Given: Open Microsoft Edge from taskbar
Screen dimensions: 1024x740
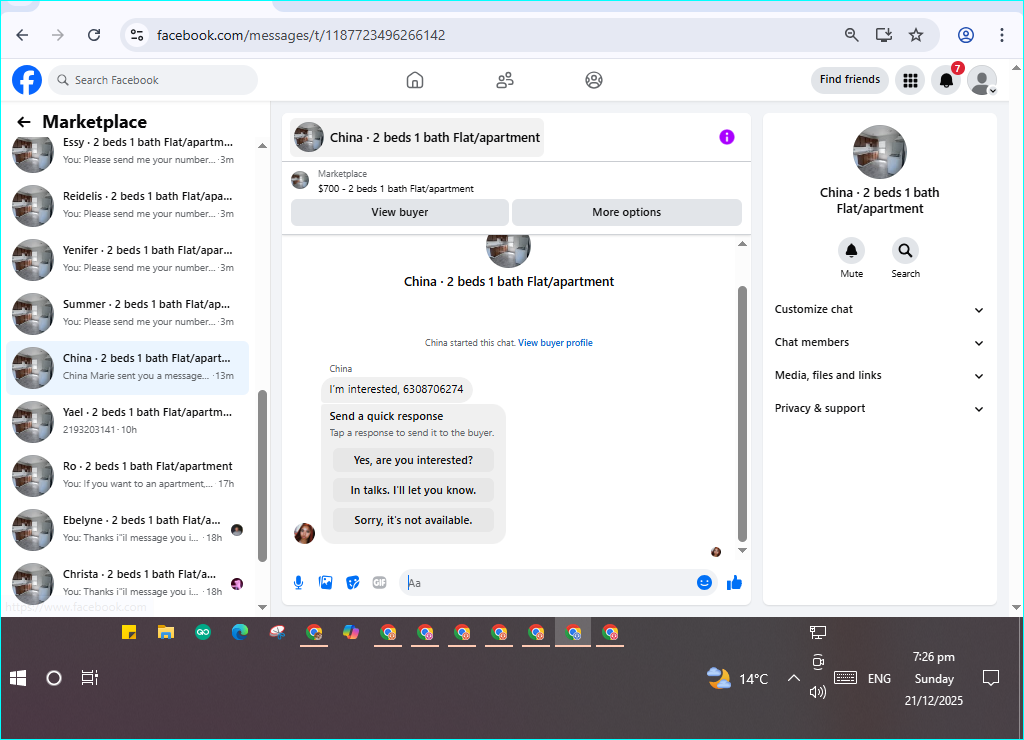Looking at the screenshot, I should [240, 632].
